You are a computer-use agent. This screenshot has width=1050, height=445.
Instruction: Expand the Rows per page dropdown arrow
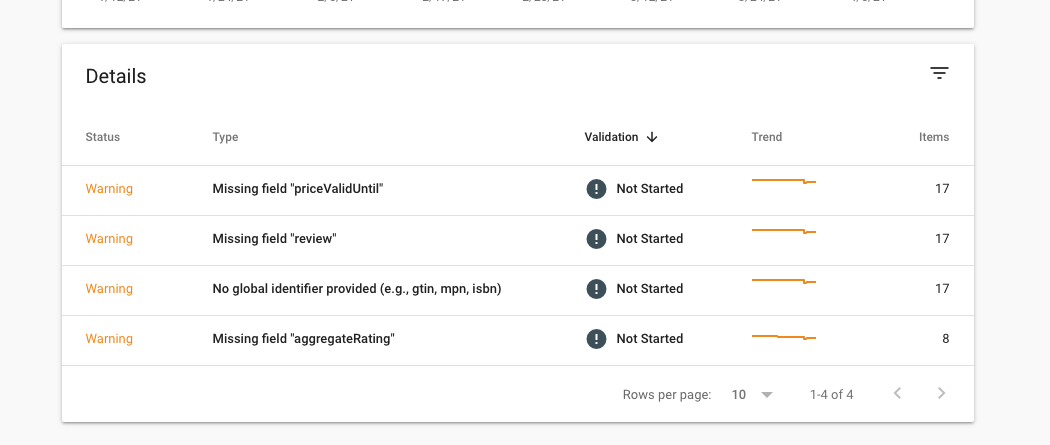[x=767, y=395]
